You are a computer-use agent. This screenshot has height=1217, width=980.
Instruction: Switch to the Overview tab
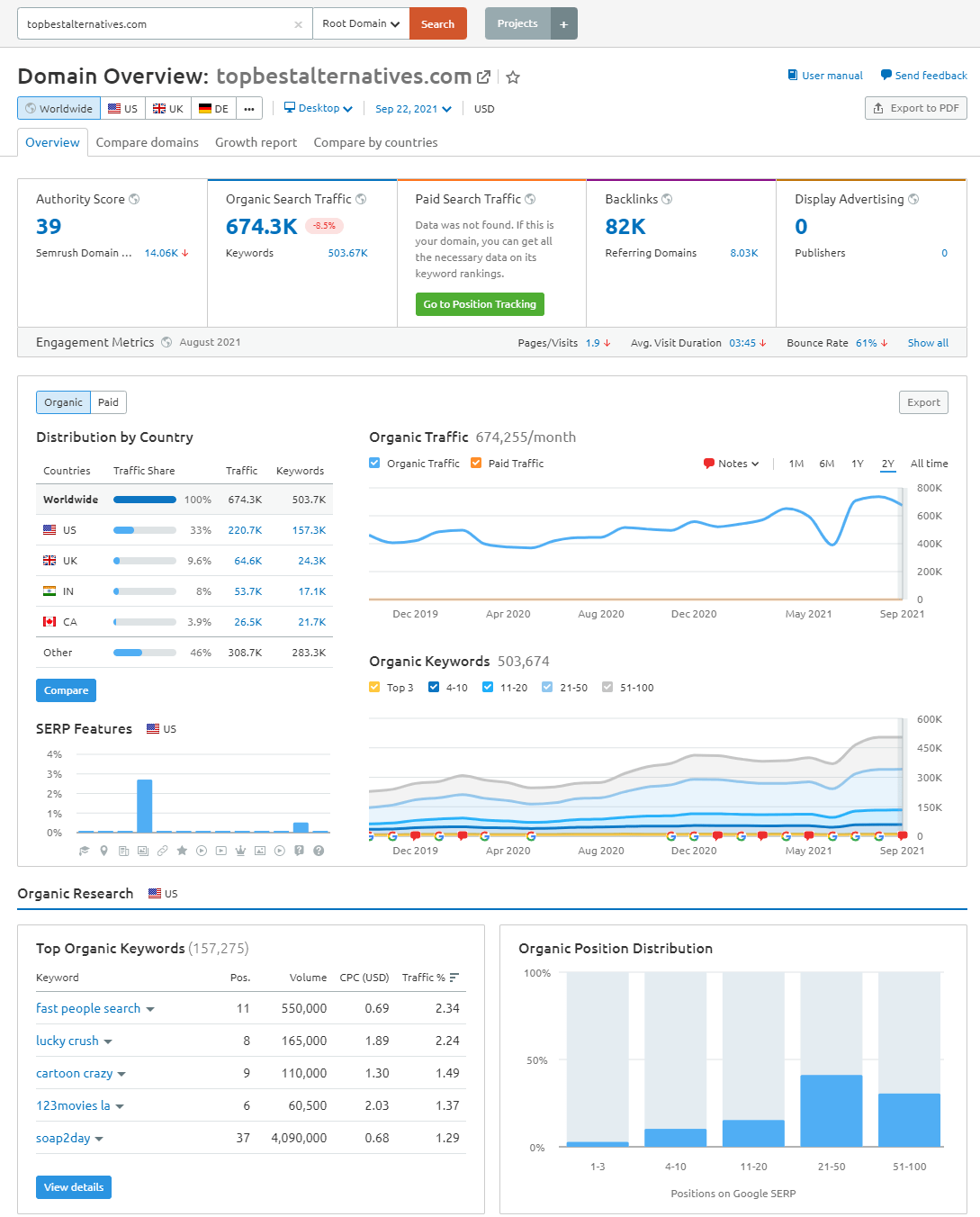(52, 142)
